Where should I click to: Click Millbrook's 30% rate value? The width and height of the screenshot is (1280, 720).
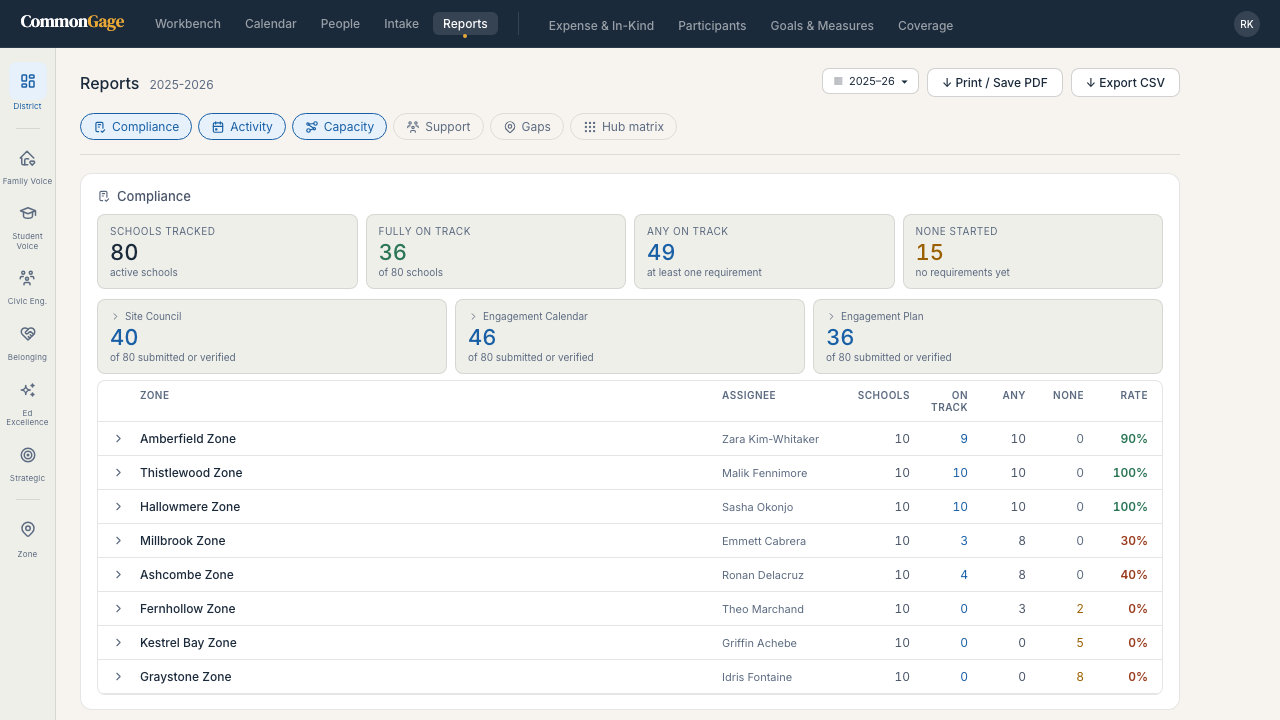tap(1134, 541)
